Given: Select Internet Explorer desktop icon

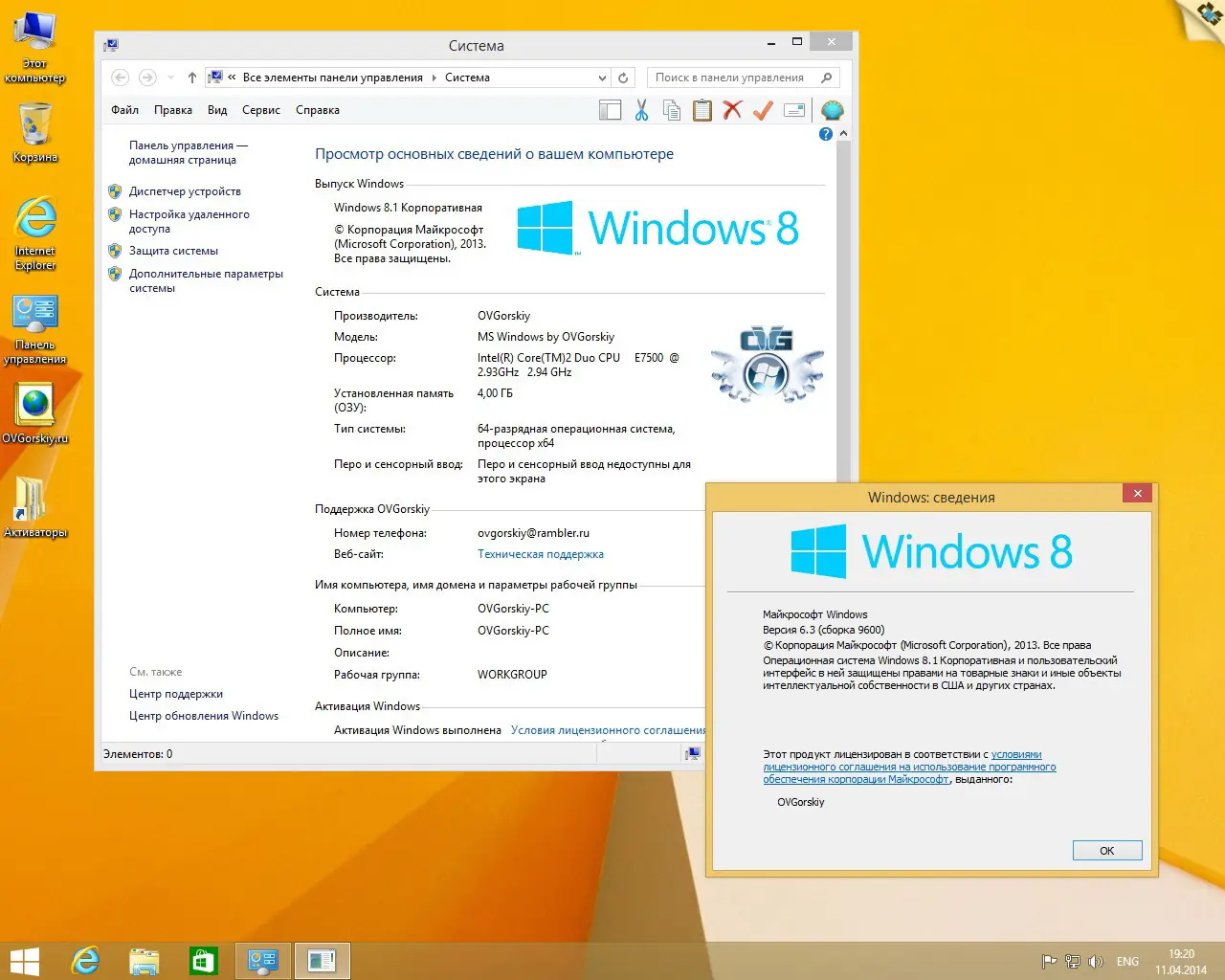Looking at the screenshot, I should coord(35,234).
